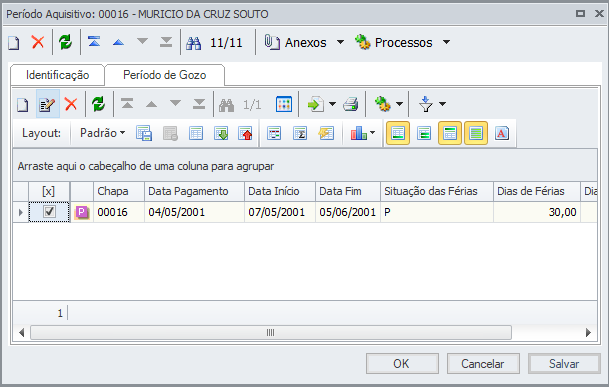Uncheck the checkbox in row 00016
Screen dimensions: 609x387
coord(49,212)
